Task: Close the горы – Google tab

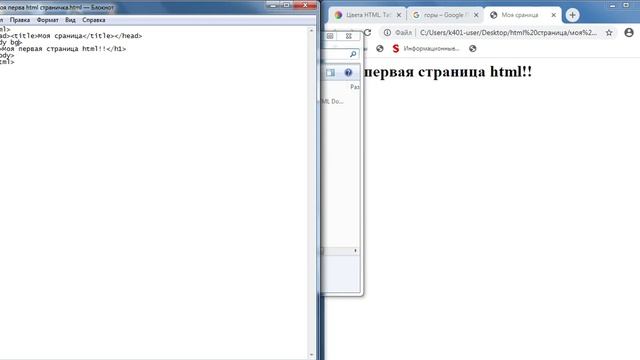Action: tap(476, 15)
